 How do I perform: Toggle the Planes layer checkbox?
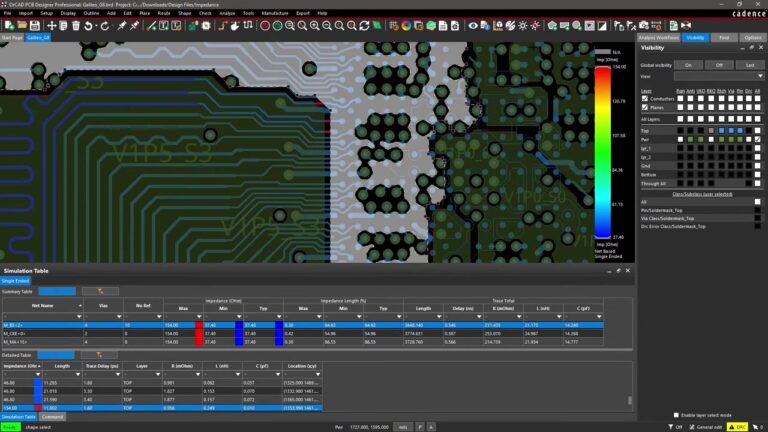tap(645, 107)
